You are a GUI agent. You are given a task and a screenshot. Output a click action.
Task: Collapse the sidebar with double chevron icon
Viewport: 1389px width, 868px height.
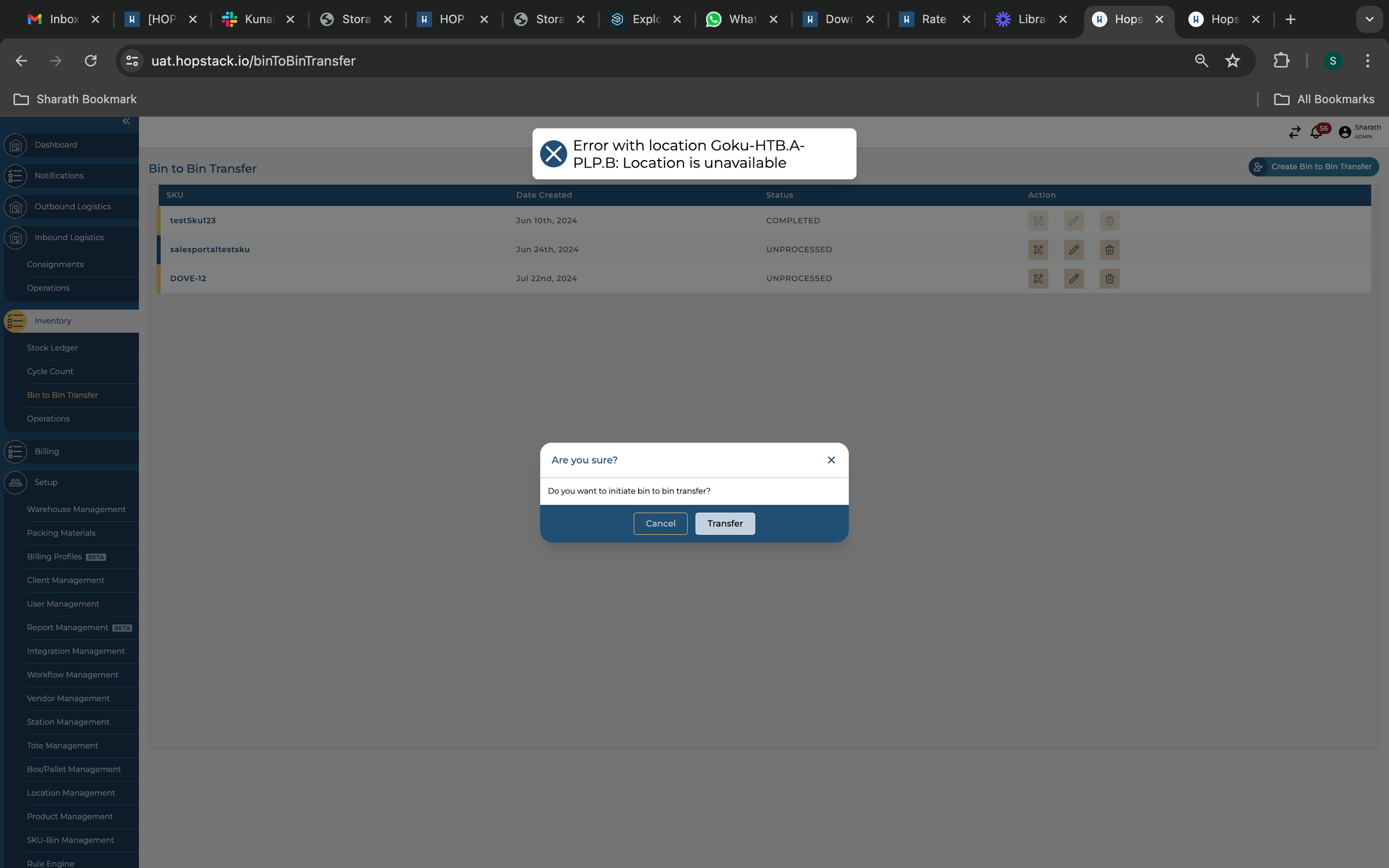click(126, 121)
